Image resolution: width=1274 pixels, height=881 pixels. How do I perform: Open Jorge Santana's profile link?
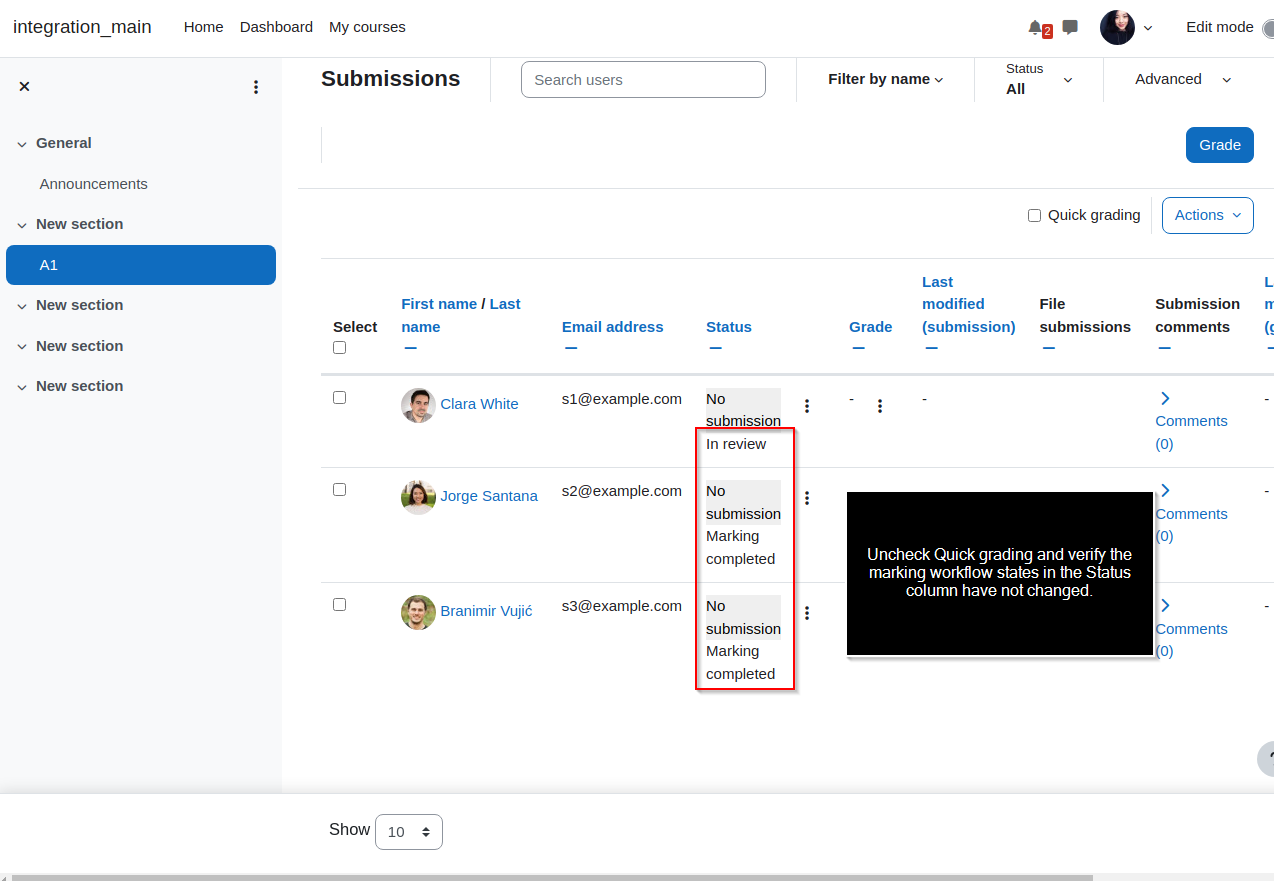[489, 496]
